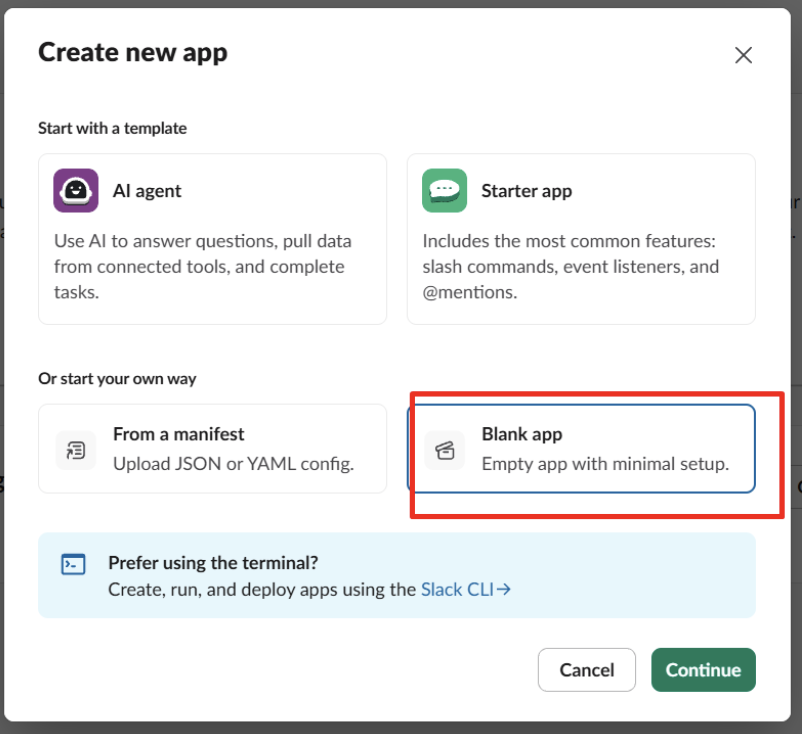Image resolution: width=802 pixels, height=734 pixels.
Task: Click the Blank app box icon
Action: point(444,450)
